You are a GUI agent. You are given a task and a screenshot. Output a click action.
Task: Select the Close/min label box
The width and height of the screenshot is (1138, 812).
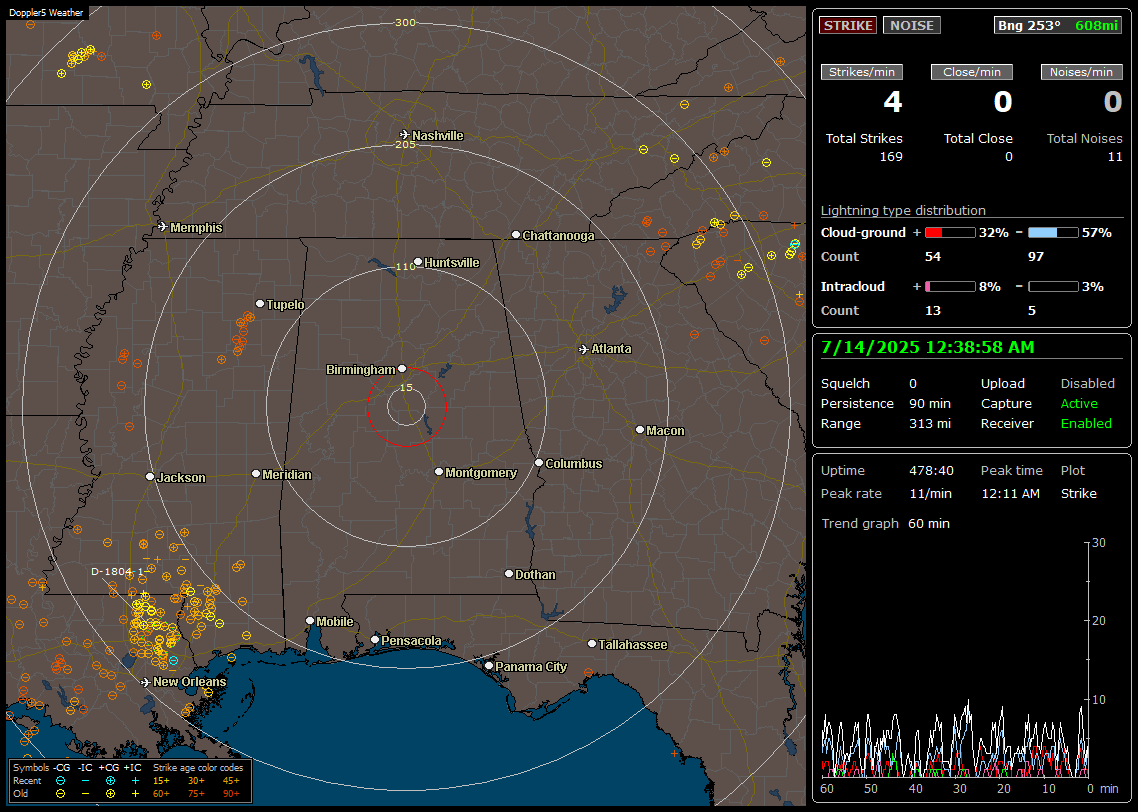[x=972, y=72]
